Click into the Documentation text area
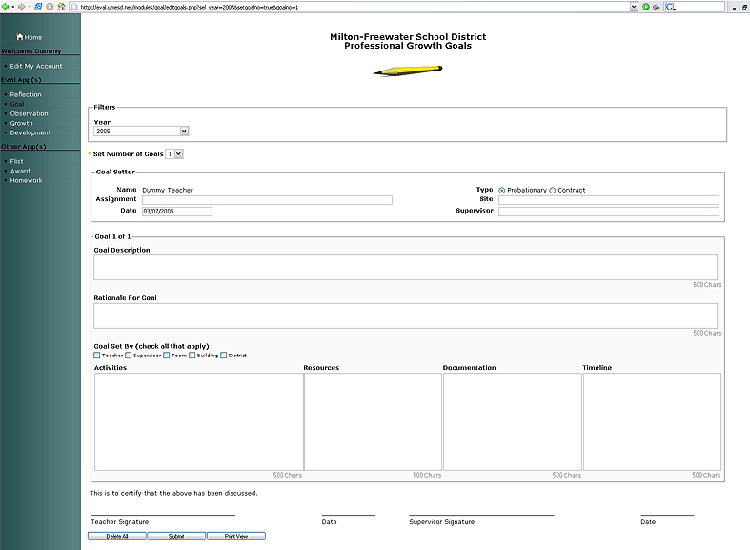Image resolution: width=750 pixels, height=550 pixels. [x=512, y=422]
